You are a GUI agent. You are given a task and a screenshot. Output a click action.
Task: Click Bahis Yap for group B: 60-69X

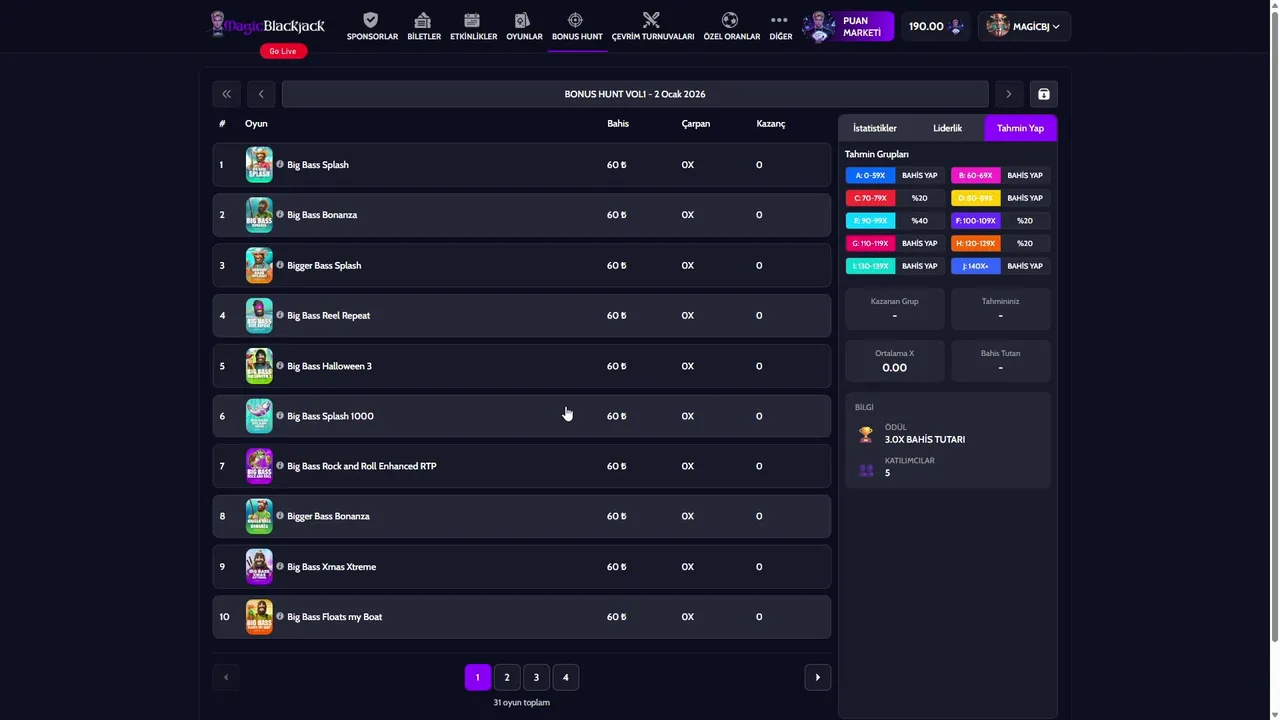(x=1025, y=175)
